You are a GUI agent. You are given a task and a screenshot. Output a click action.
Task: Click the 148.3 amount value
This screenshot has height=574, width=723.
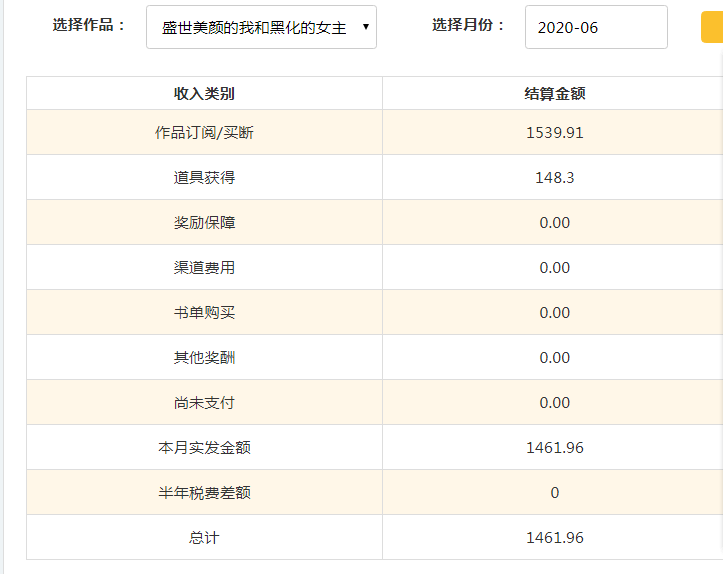click(x=554, y=178)
